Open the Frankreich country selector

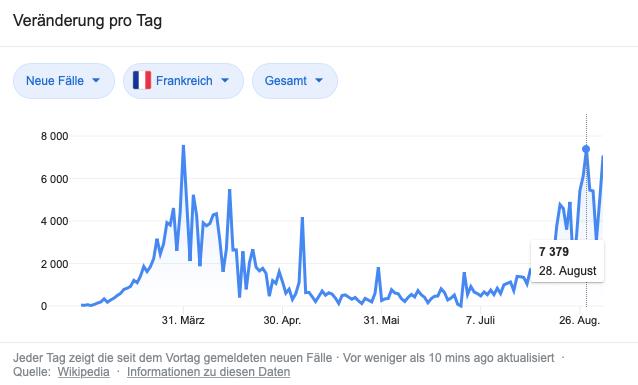click(x=184, y=81)
